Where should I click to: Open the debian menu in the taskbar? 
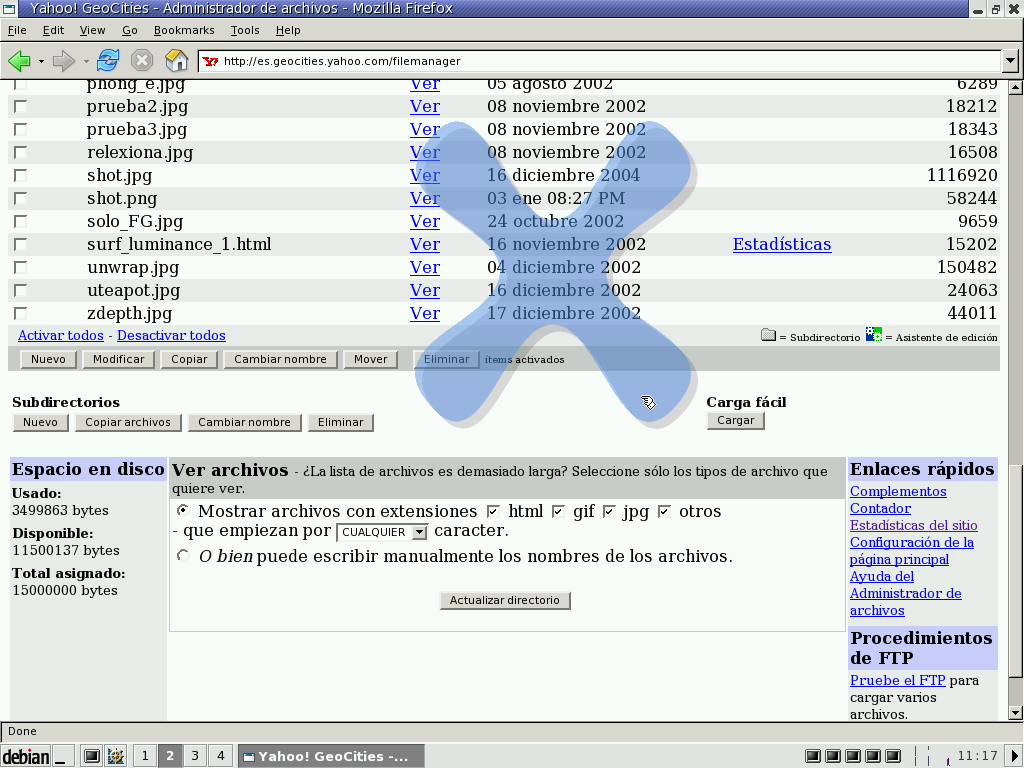tap(26, 756)
